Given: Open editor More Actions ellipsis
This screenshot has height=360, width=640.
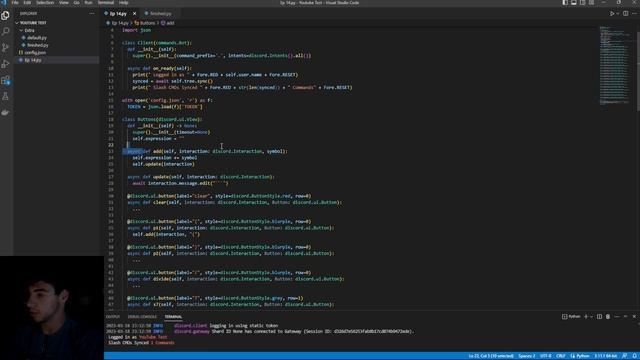Looking at the screenshot, I should pos(634,13).
